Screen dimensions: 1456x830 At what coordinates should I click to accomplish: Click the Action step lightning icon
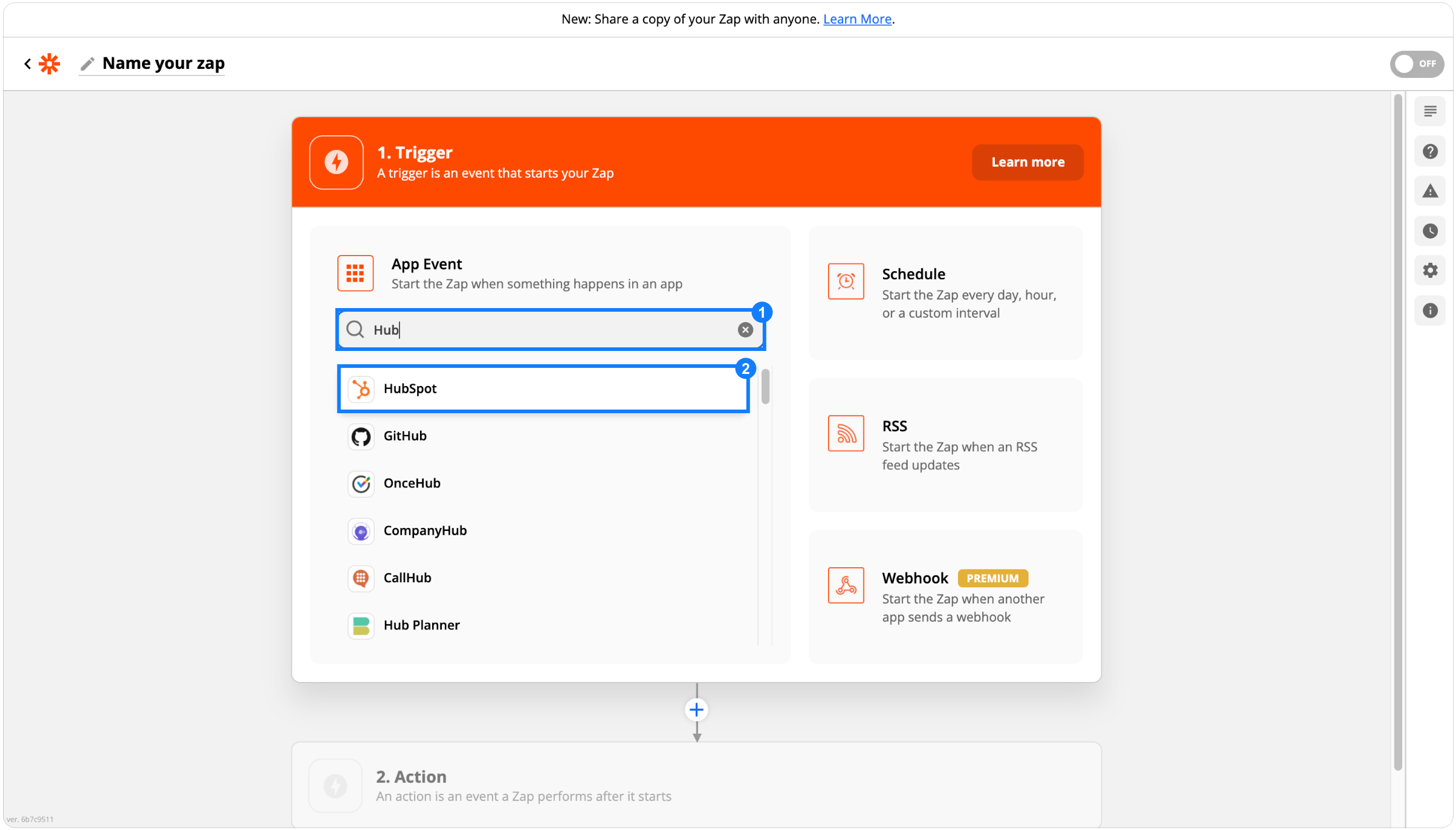(335, 785)
